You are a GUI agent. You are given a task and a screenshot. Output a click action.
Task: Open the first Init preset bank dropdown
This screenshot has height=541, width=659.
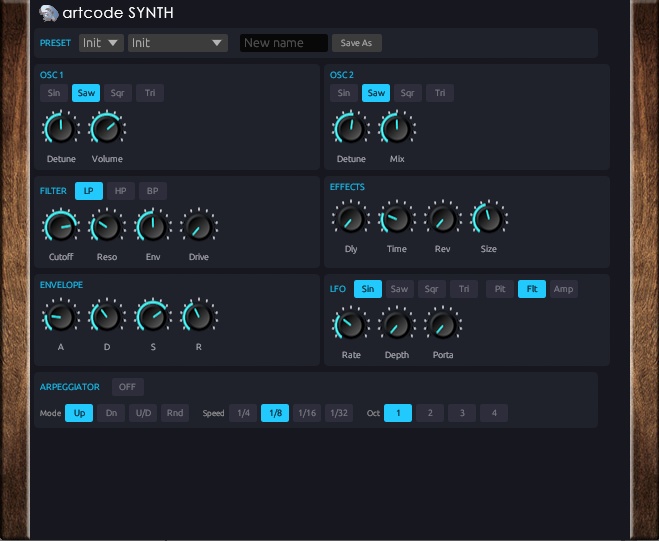pos(101,43)
